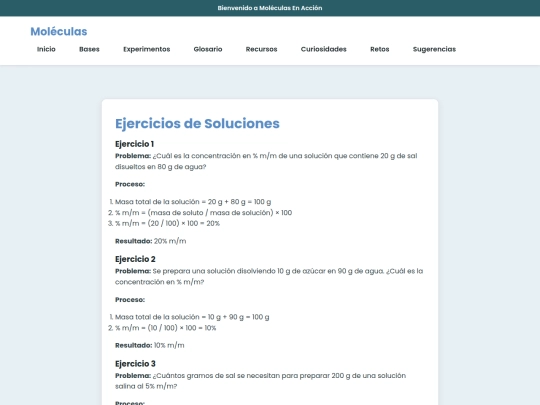Open the Sugerencias page
This screenshot has width=540, height=405.
[434, 49]
